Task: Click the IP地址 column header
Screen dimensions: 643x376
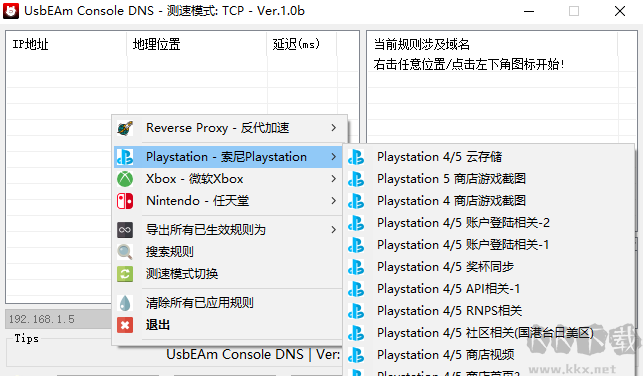Action: [x=66, y=44]
